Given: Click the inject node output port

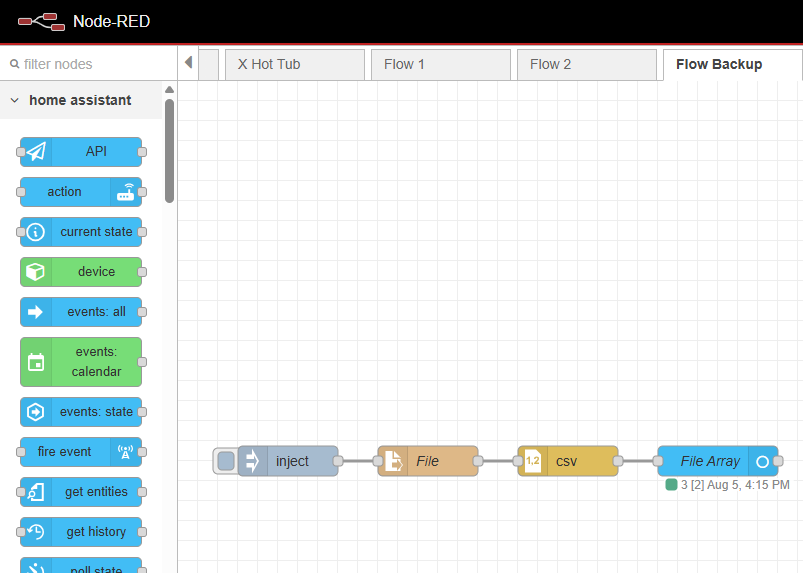Looking at the screenshot, I should pyautogui.click(x=338, y=461).
